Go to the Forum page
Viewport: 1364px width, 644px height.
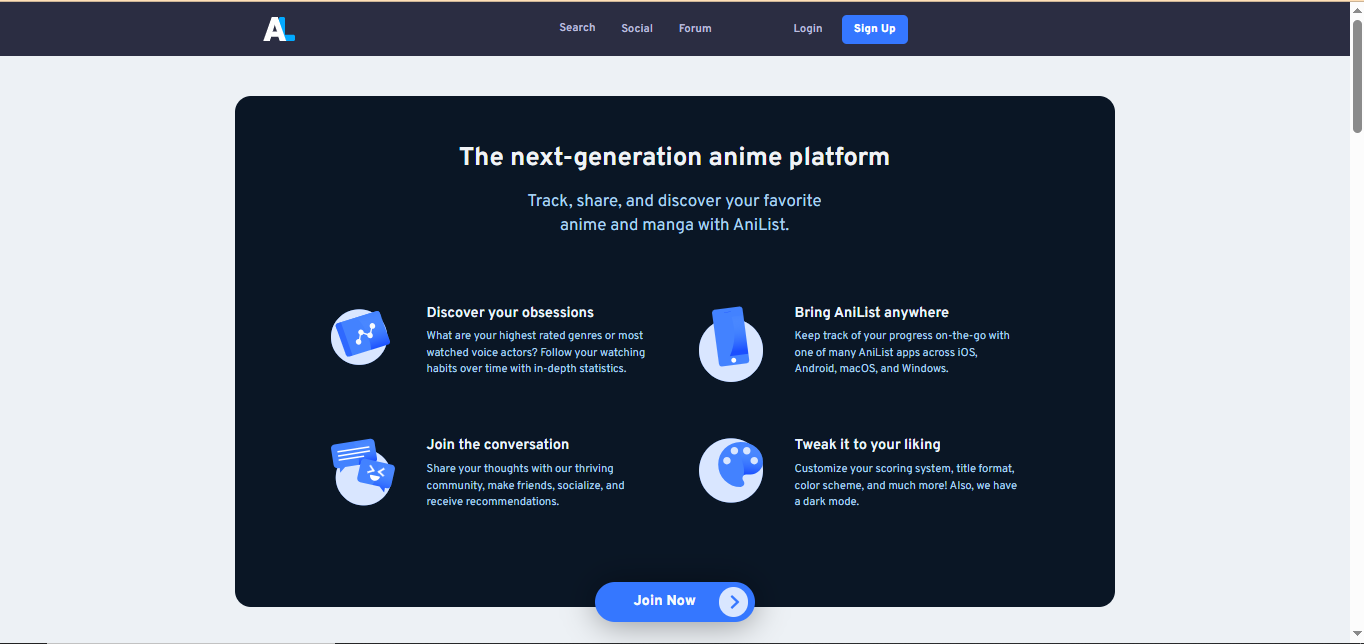695,29
